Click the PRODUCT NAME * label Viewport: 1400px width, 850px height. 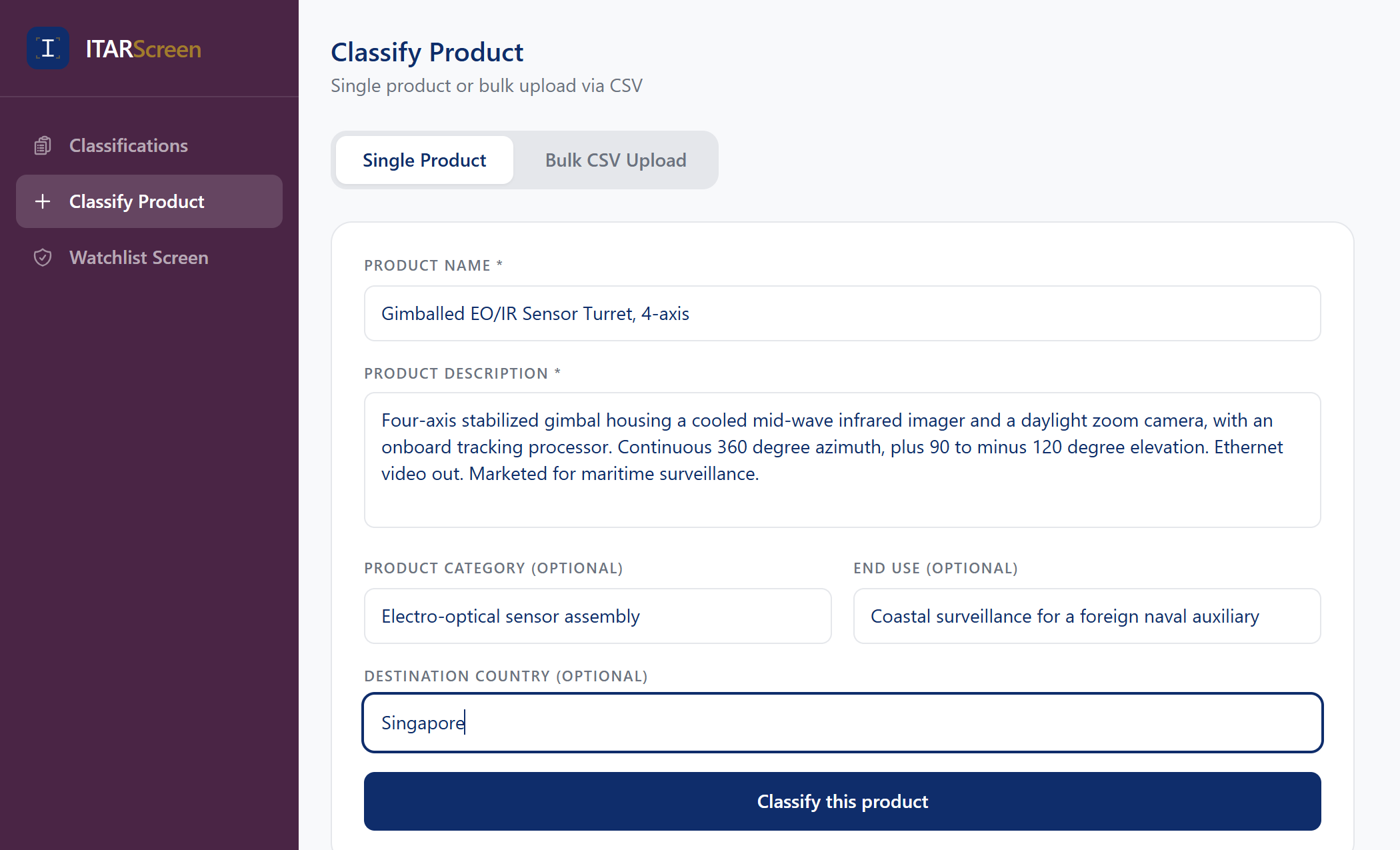(x=433, y=265)
